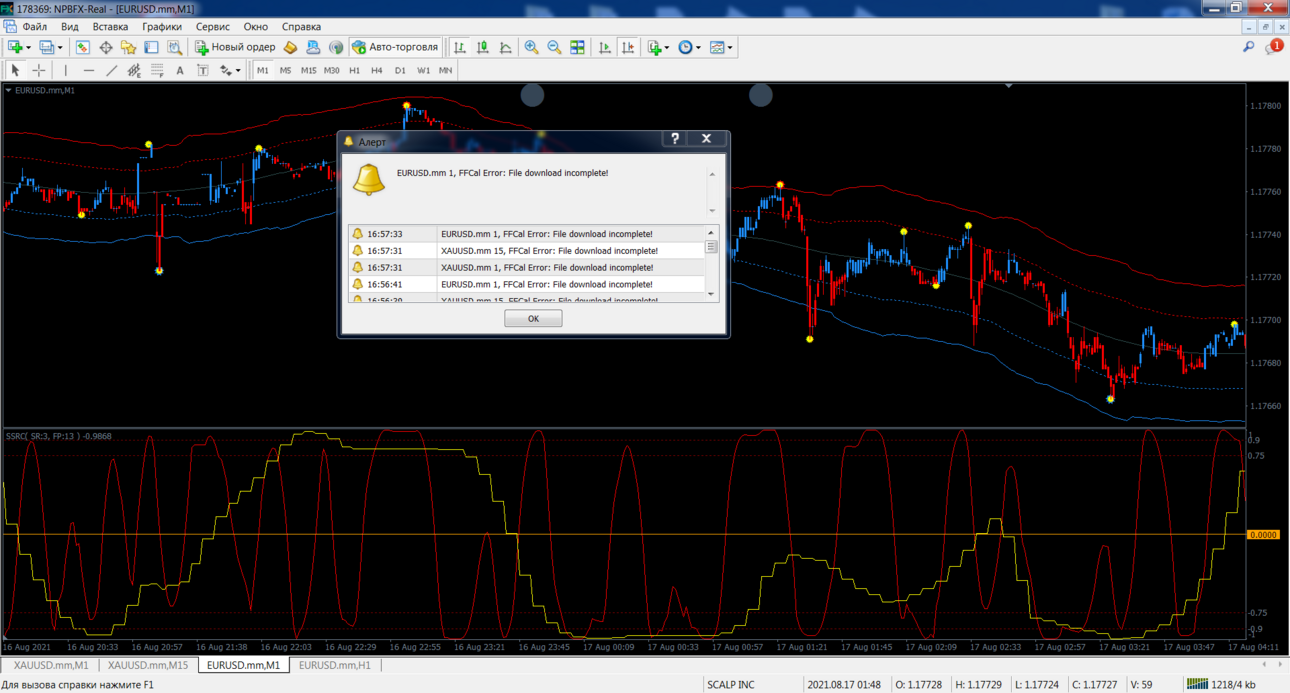Open the Profiles toolbar icon
The image size is (1290, 693).
click(46, 47)
